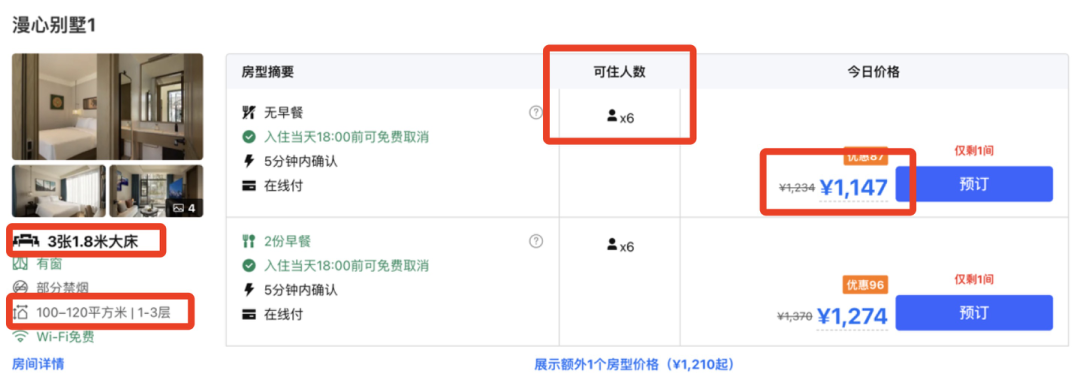Click the 优惠96 discount tag

click(x=865, y=284)
